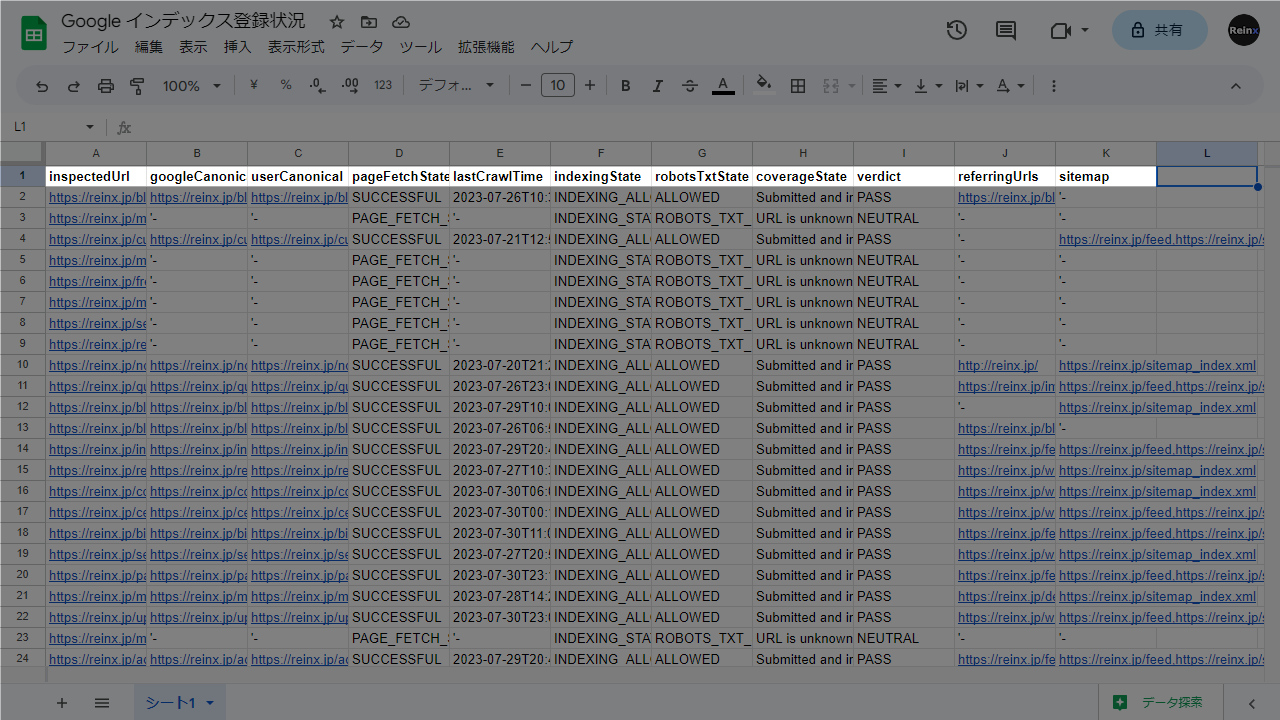Select the シート1 sheet tab

(x=180, y=703)
